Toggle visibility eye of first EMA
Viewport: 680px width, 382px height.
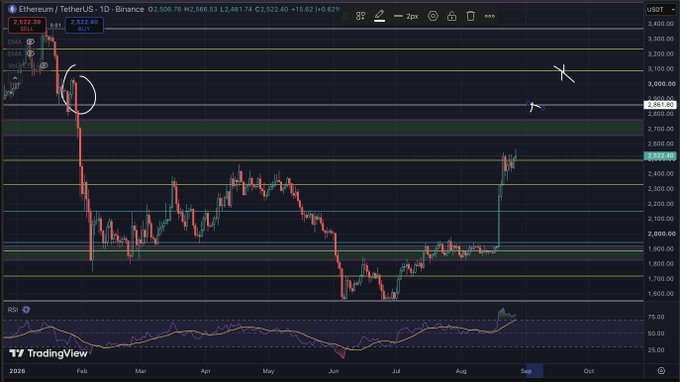click(30, 42)
